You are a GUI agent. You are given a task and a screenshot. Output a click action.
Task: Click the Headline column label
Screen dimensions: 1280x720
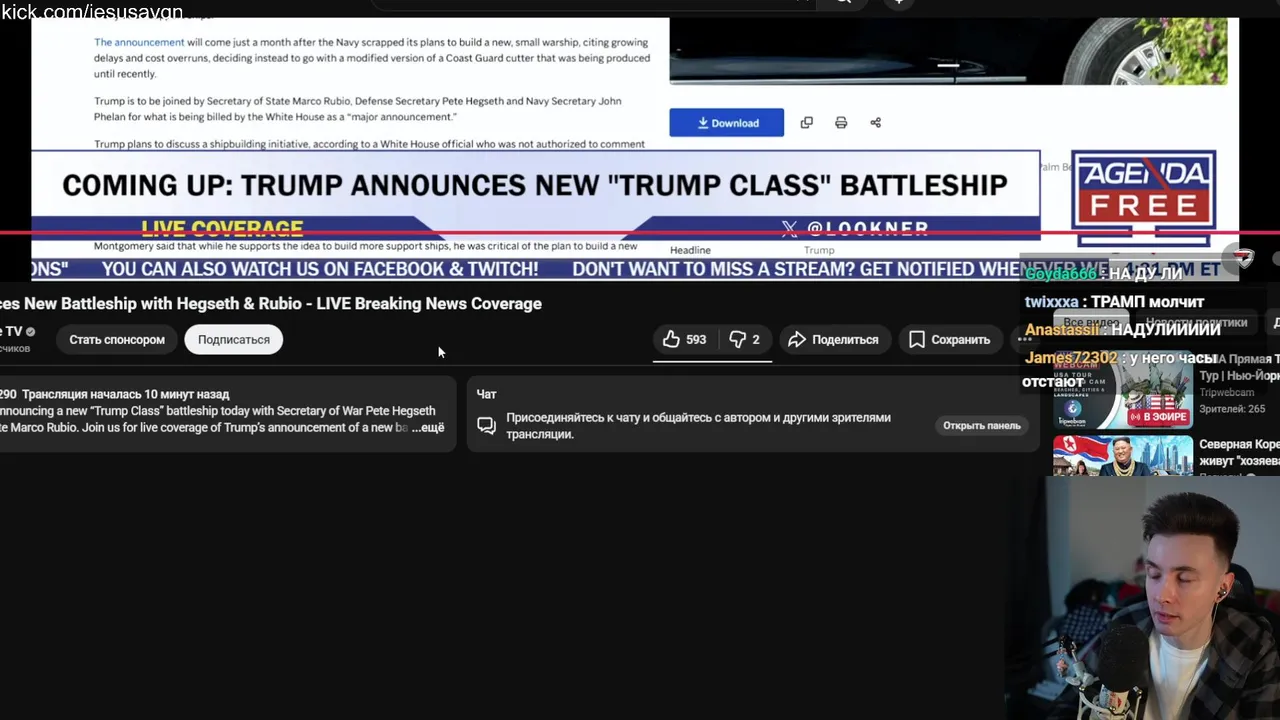pos(690,250)
